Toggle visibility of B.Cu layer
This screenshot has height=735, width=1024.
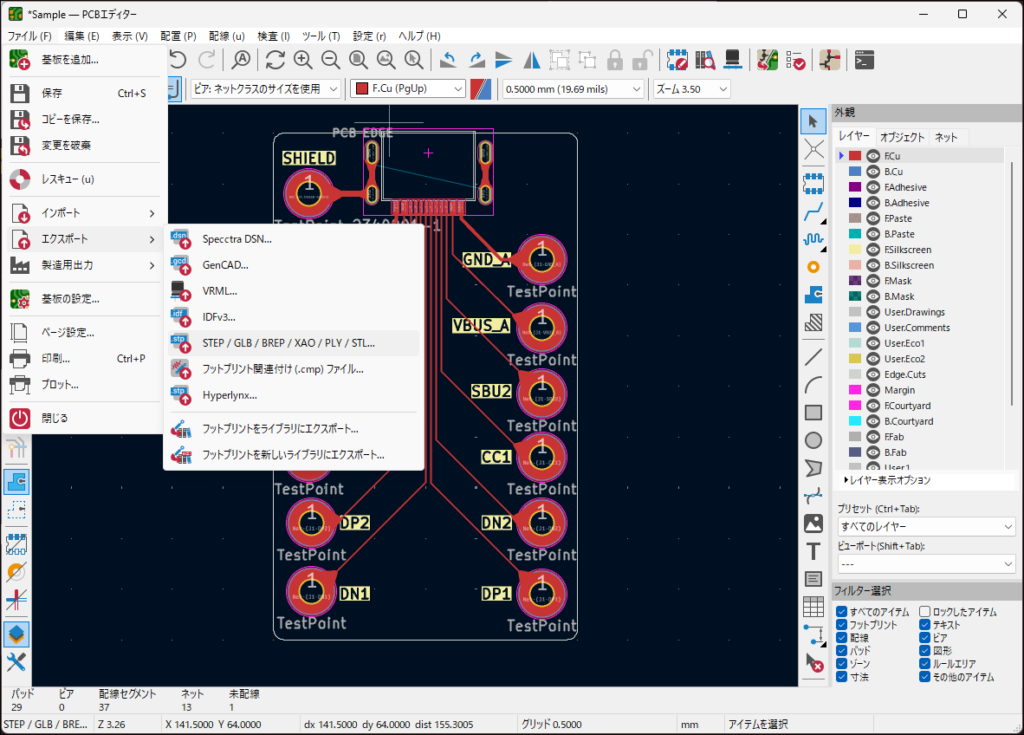click(x=873, y=172)
